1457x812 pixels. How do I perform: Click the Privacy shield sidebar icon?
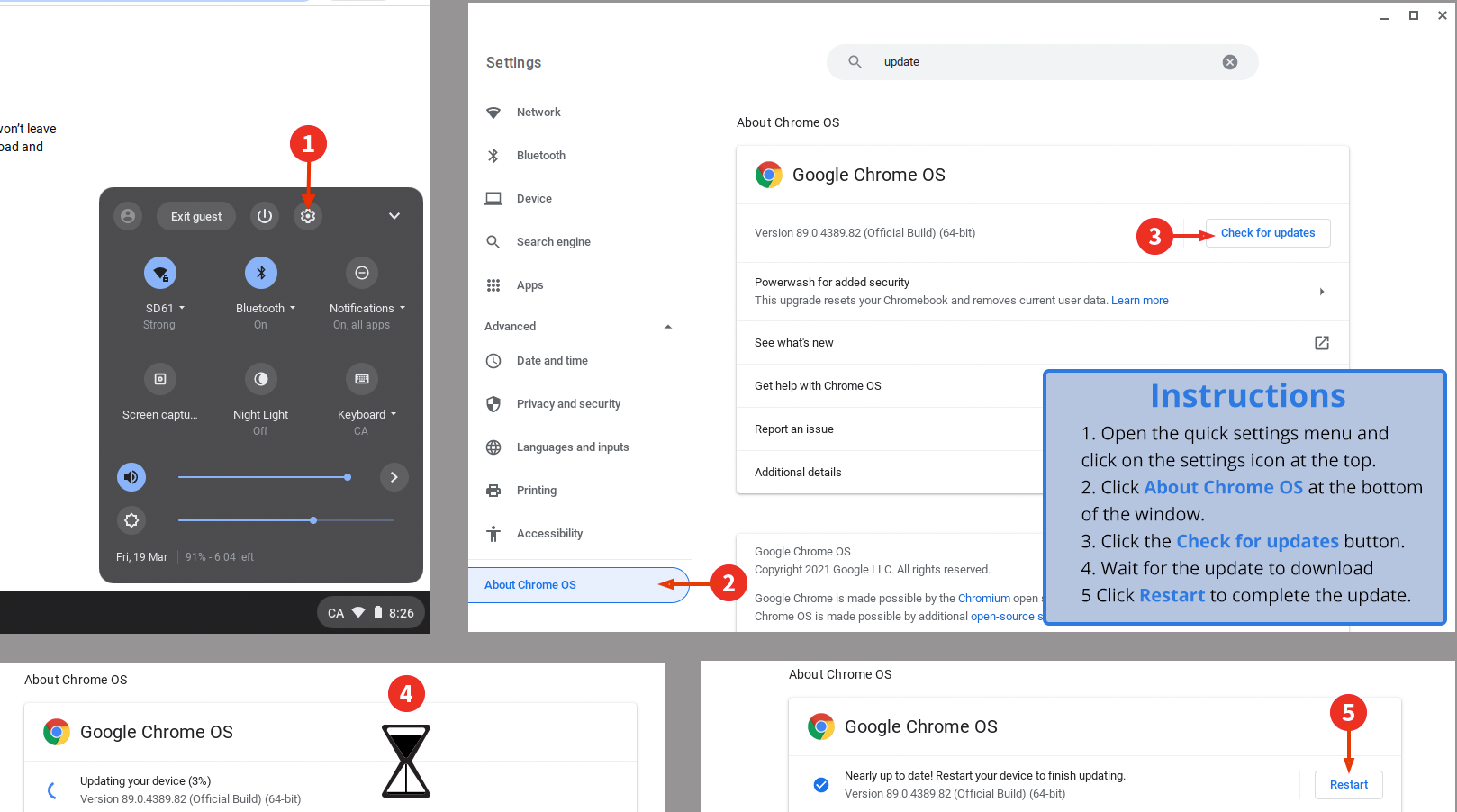(493, 404)
